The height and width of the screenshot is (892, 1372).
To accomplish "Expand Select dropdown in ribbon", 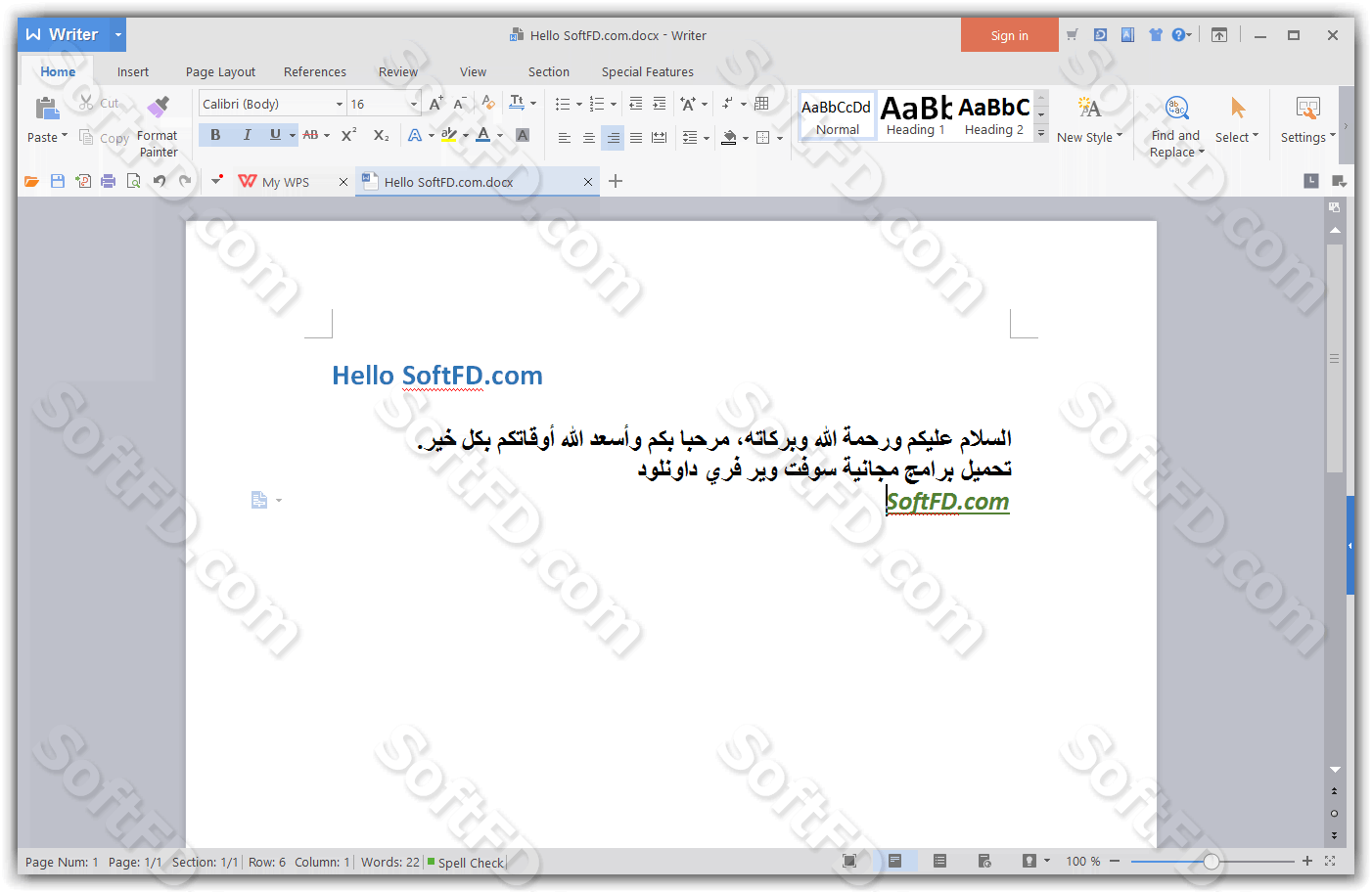I will click(x=1256, y=137).
